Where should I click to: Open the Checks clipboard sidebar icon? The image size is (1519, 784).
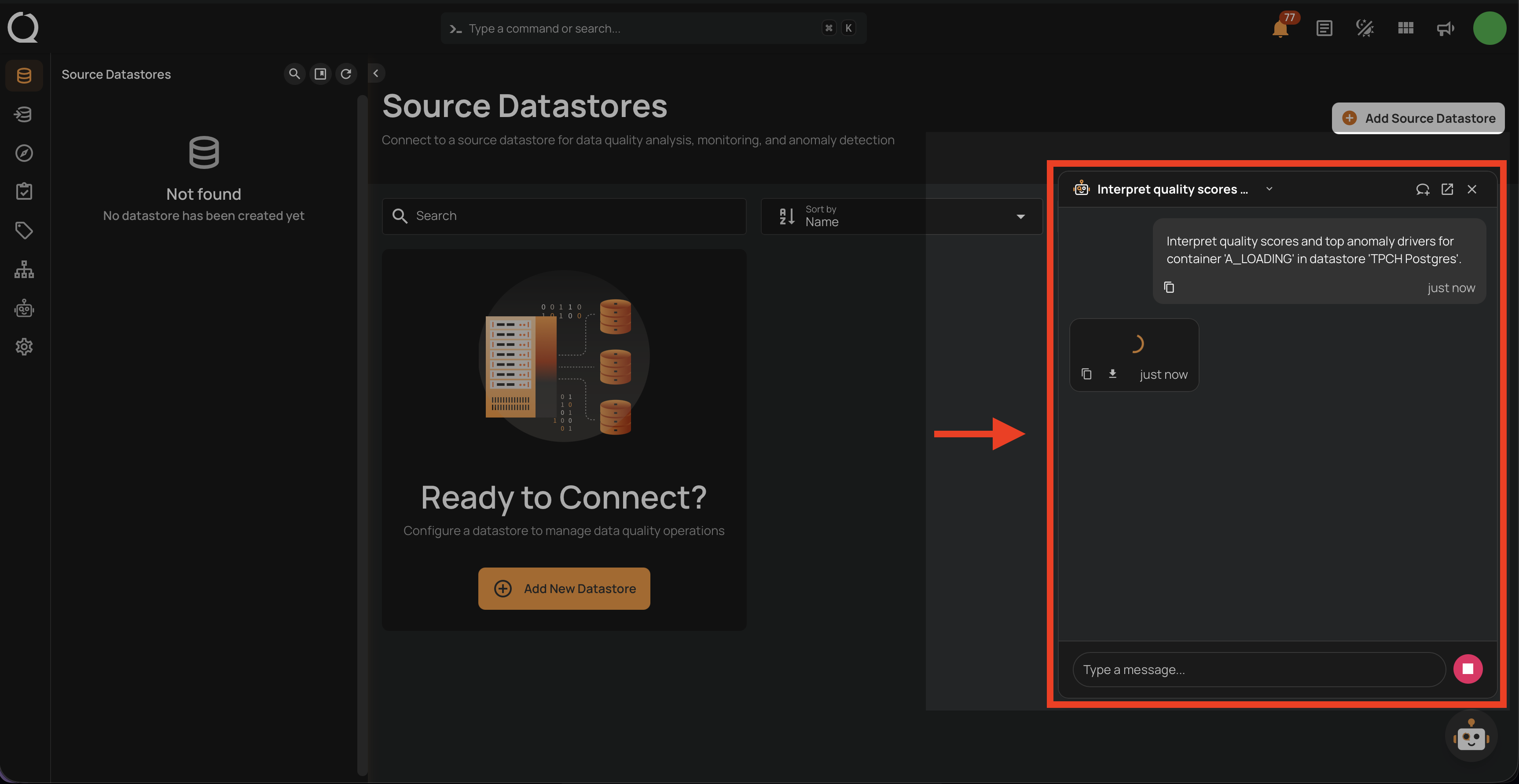24,191
